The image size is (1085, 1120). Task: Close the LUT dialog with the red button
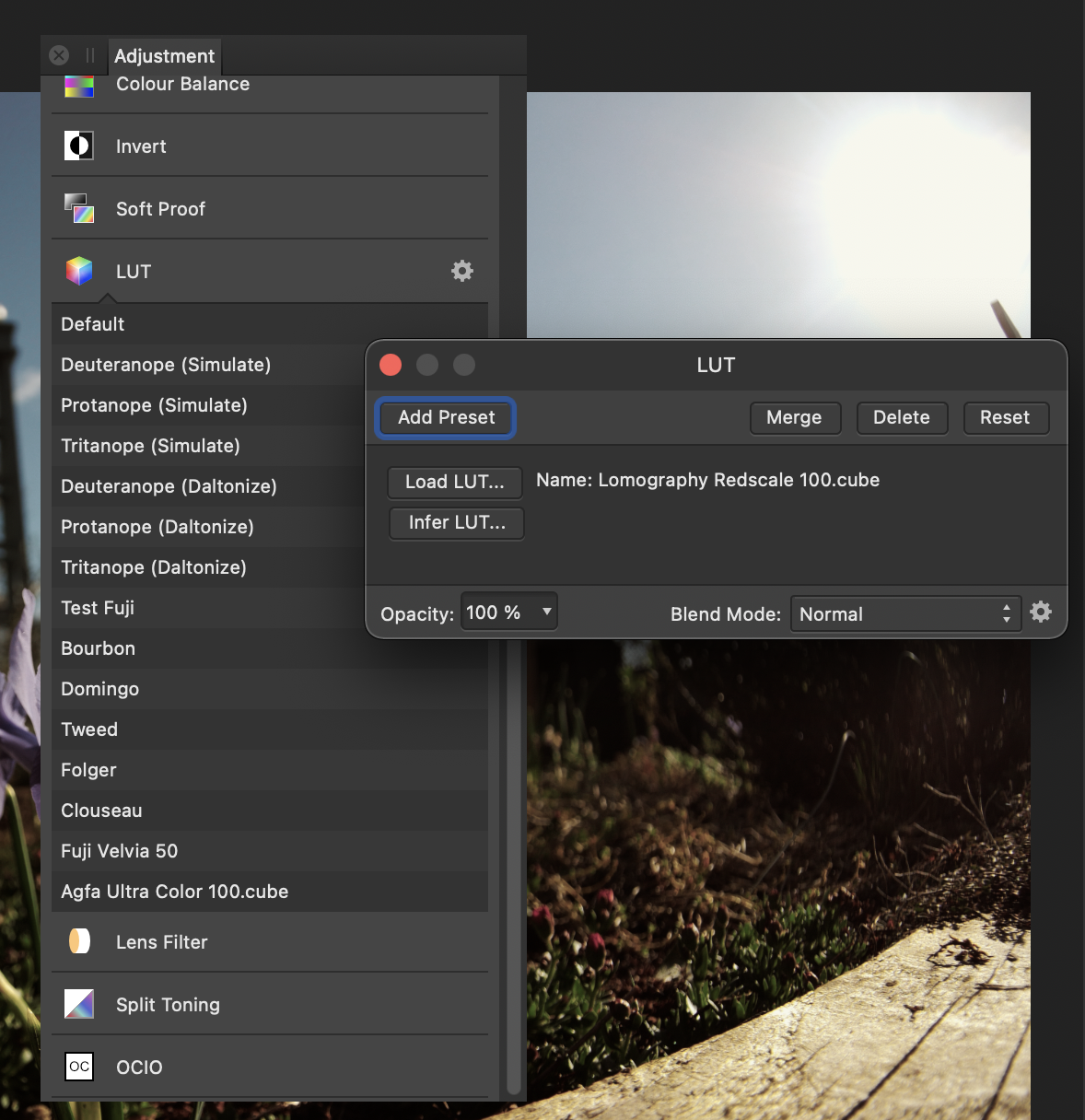(x=391, y=365)
